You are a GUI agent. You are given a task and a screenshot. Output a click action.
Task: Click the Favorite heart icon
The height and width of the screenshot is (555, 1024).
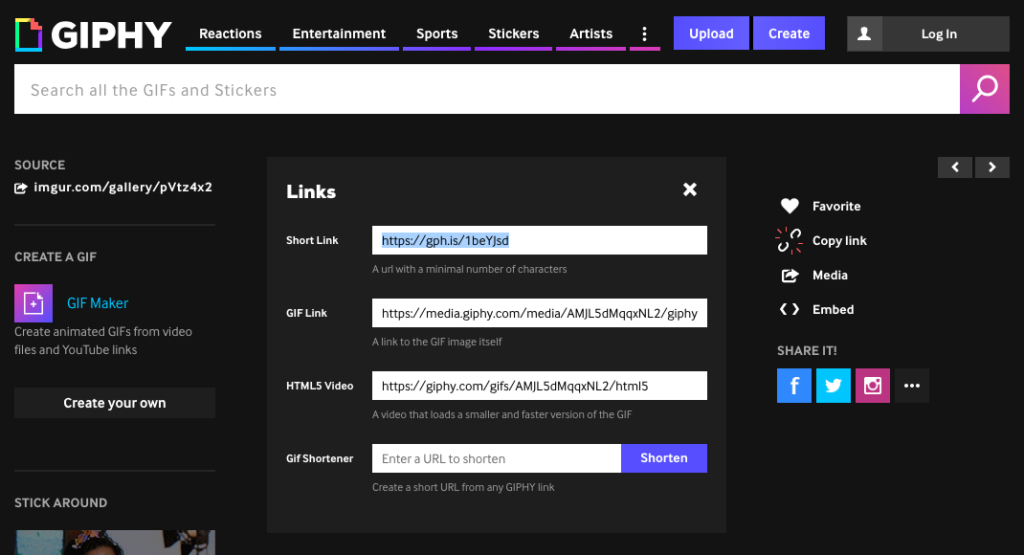790,206
